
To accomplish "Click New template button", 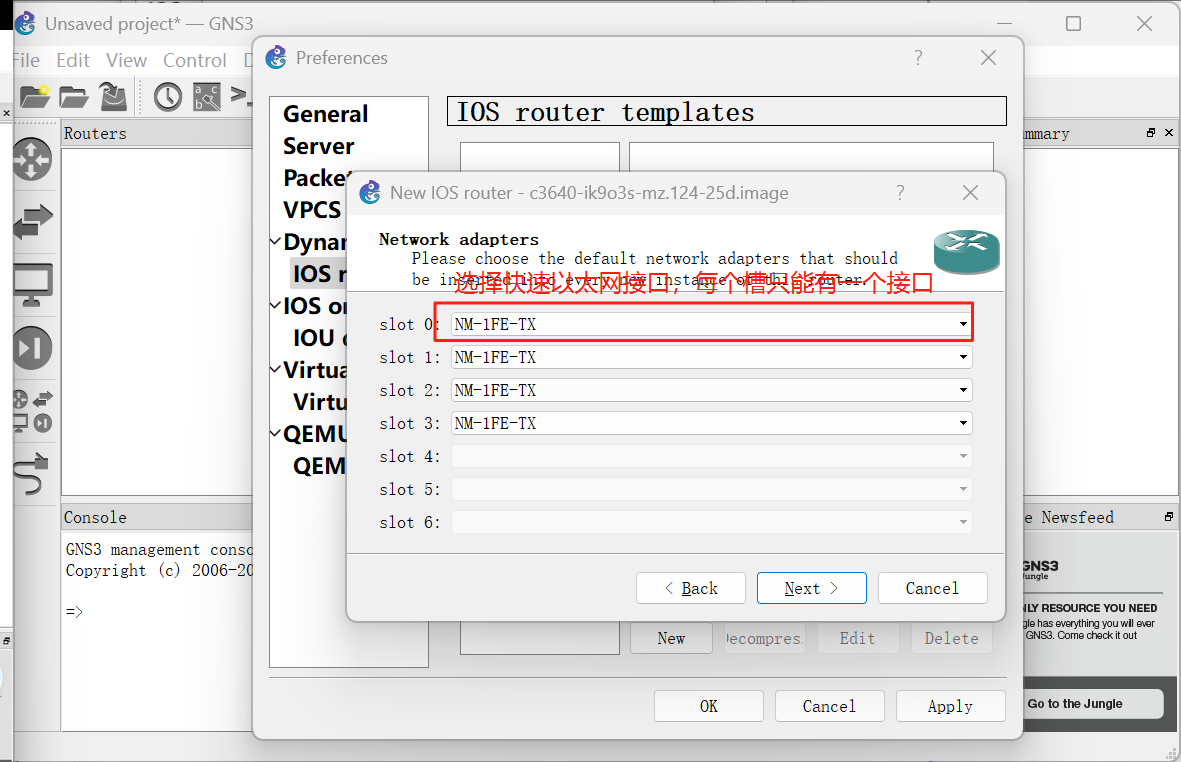I will tap(671, 639).
